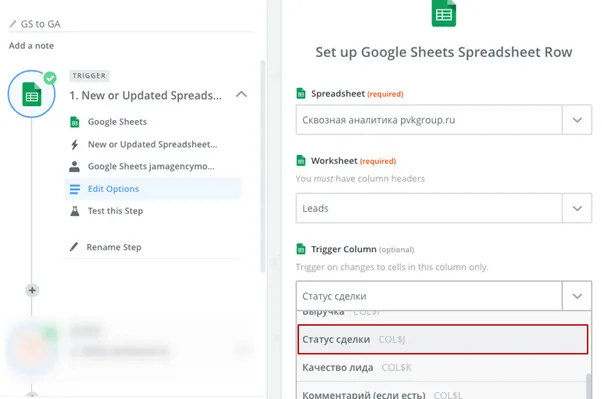Choose Качество лида COL$K option
Viewport: 602px width, 399px height.
tap(442, 368)
